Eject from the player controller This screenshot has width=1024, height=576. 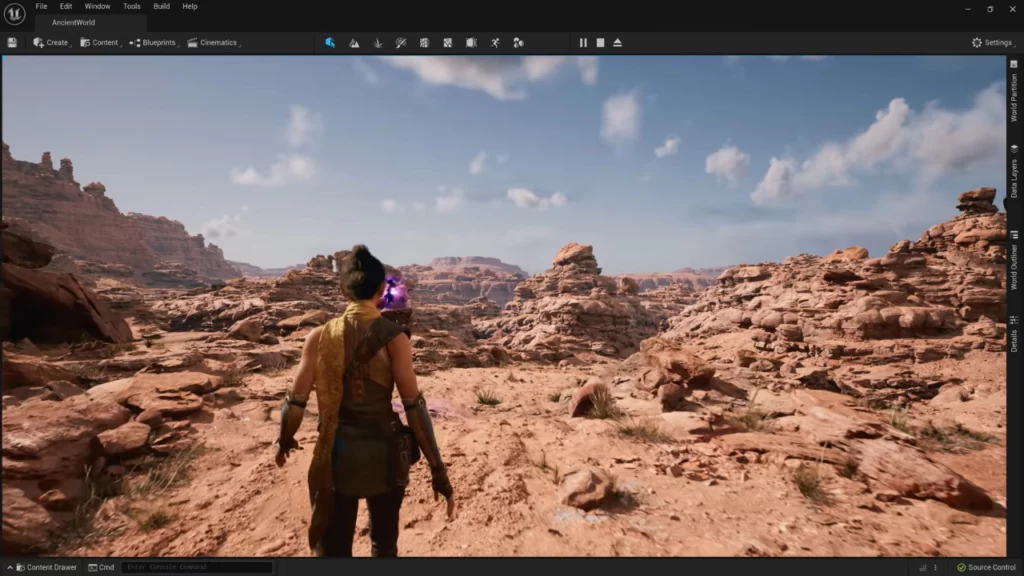click(x=617, y=42)
